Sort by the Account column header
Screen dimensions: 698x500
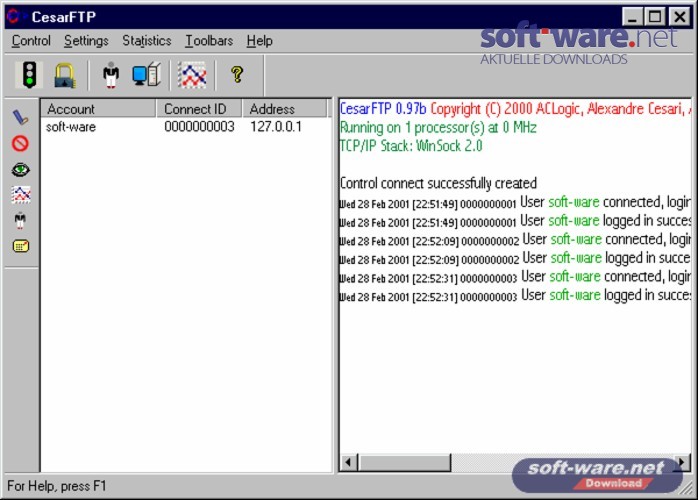point(98,109)
